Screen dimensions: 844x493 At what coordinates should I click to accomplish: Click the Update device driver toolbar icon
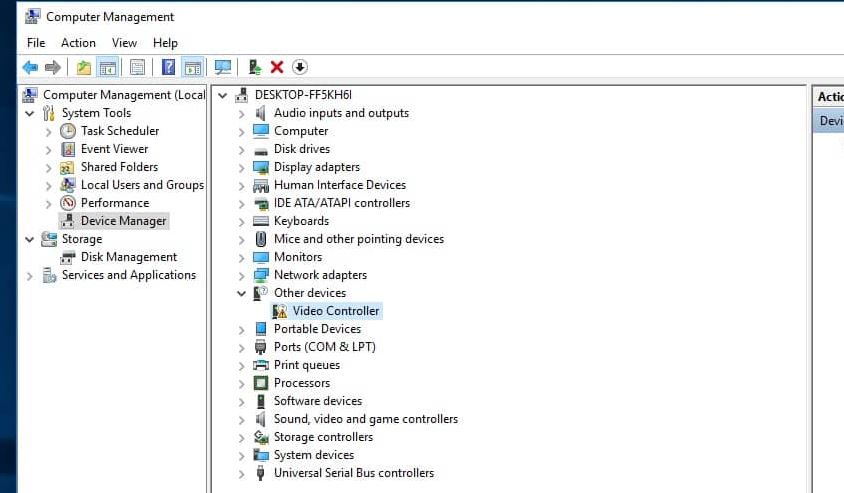255,67
